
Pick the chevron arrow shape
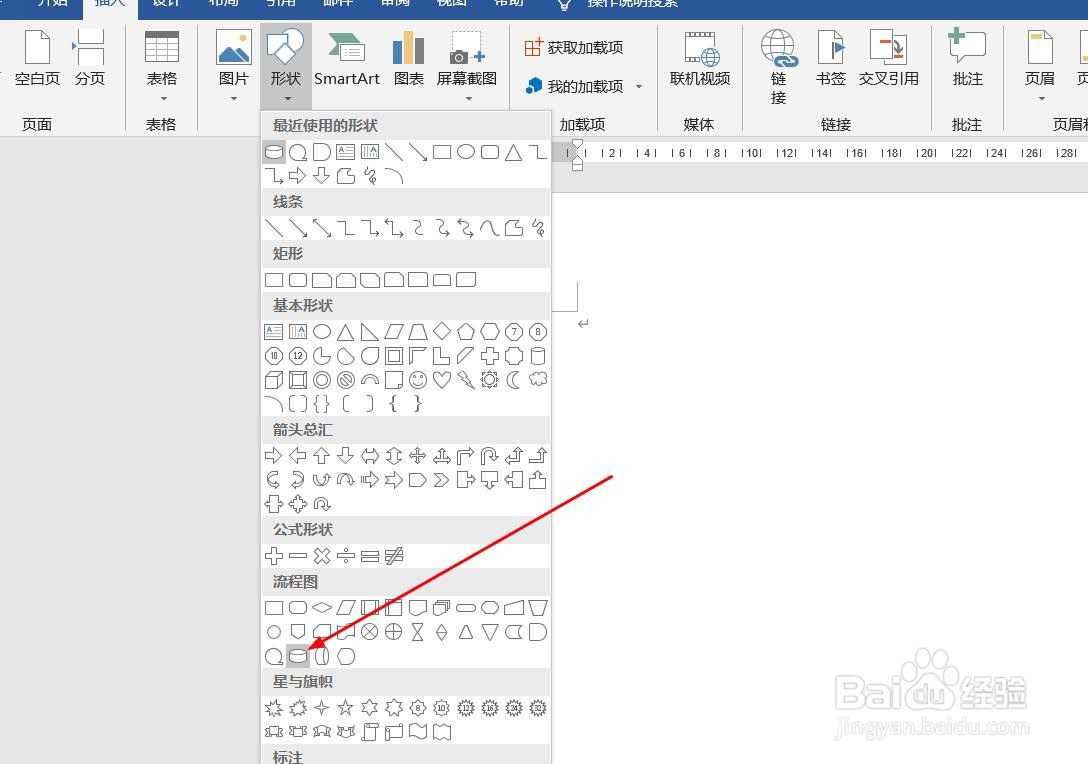point(442,480)
